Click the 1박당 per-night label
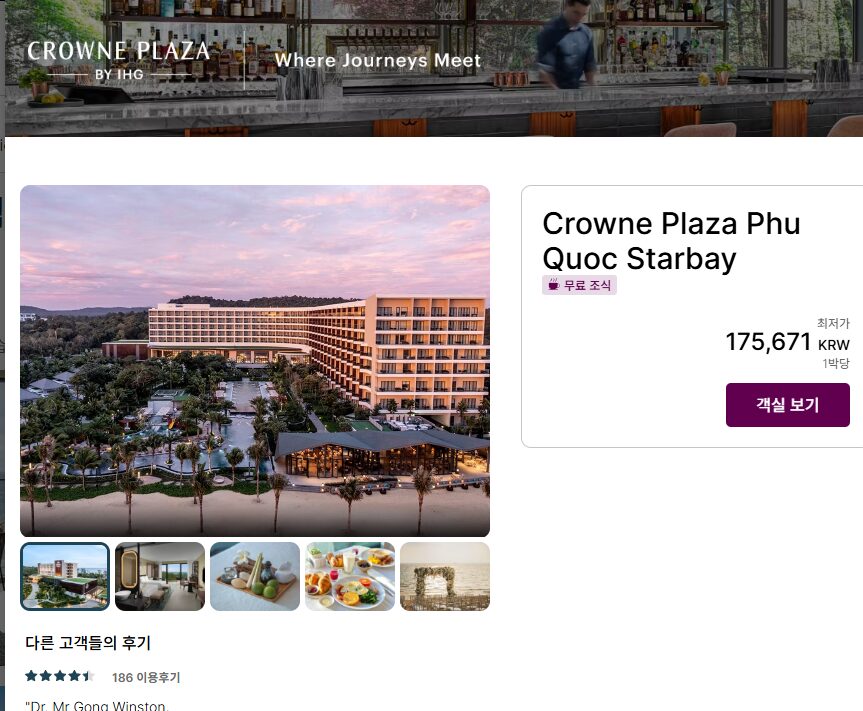Image resolution: width=863 pixels, height=711 pixels. [836, 363]
